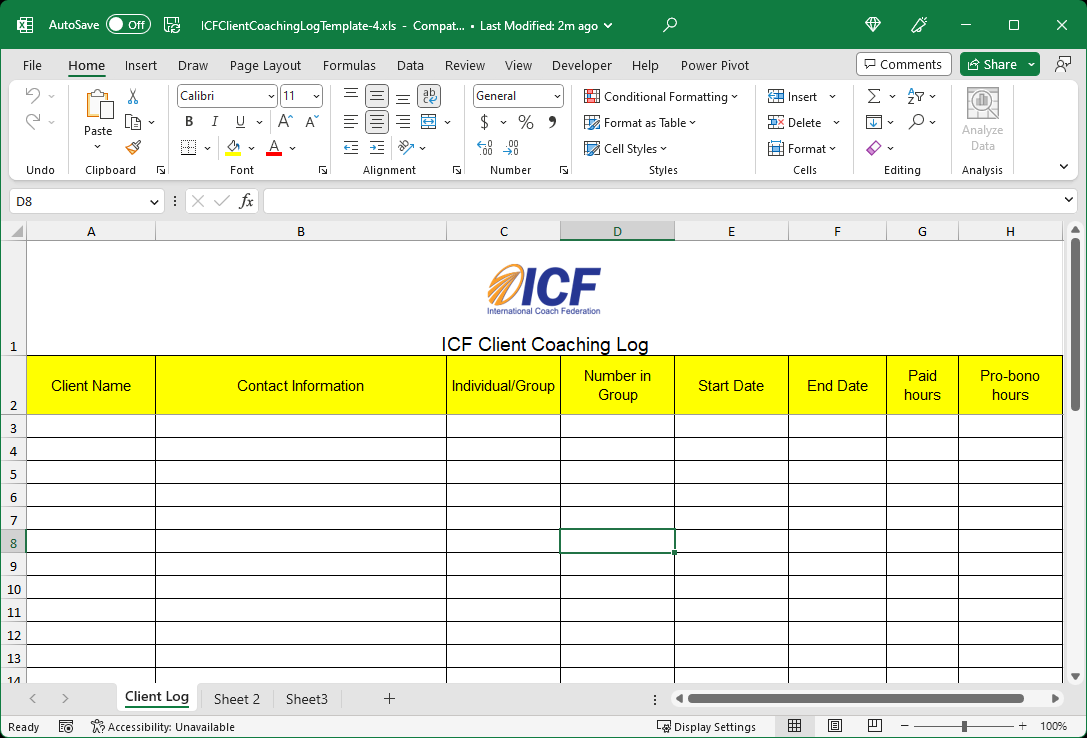Click the Cut scissors icon
This screenshot has height=738, width=1087.
pos(133,97)
